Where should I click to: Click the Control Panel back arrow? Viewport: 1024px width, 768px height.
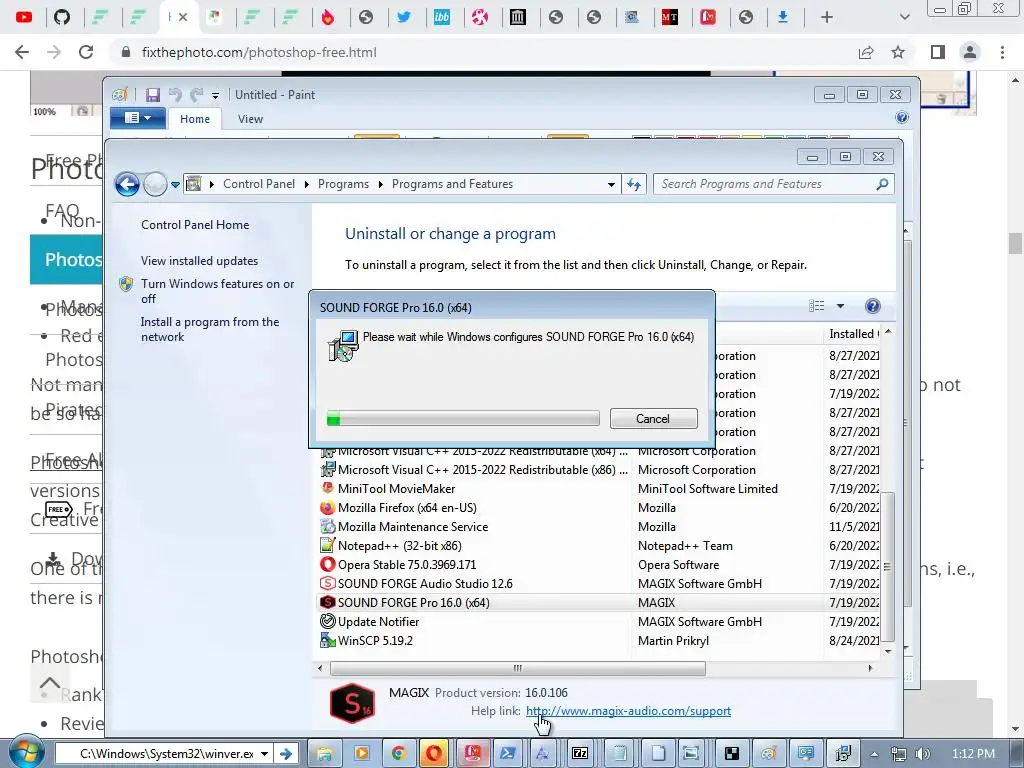click(127, 184)
